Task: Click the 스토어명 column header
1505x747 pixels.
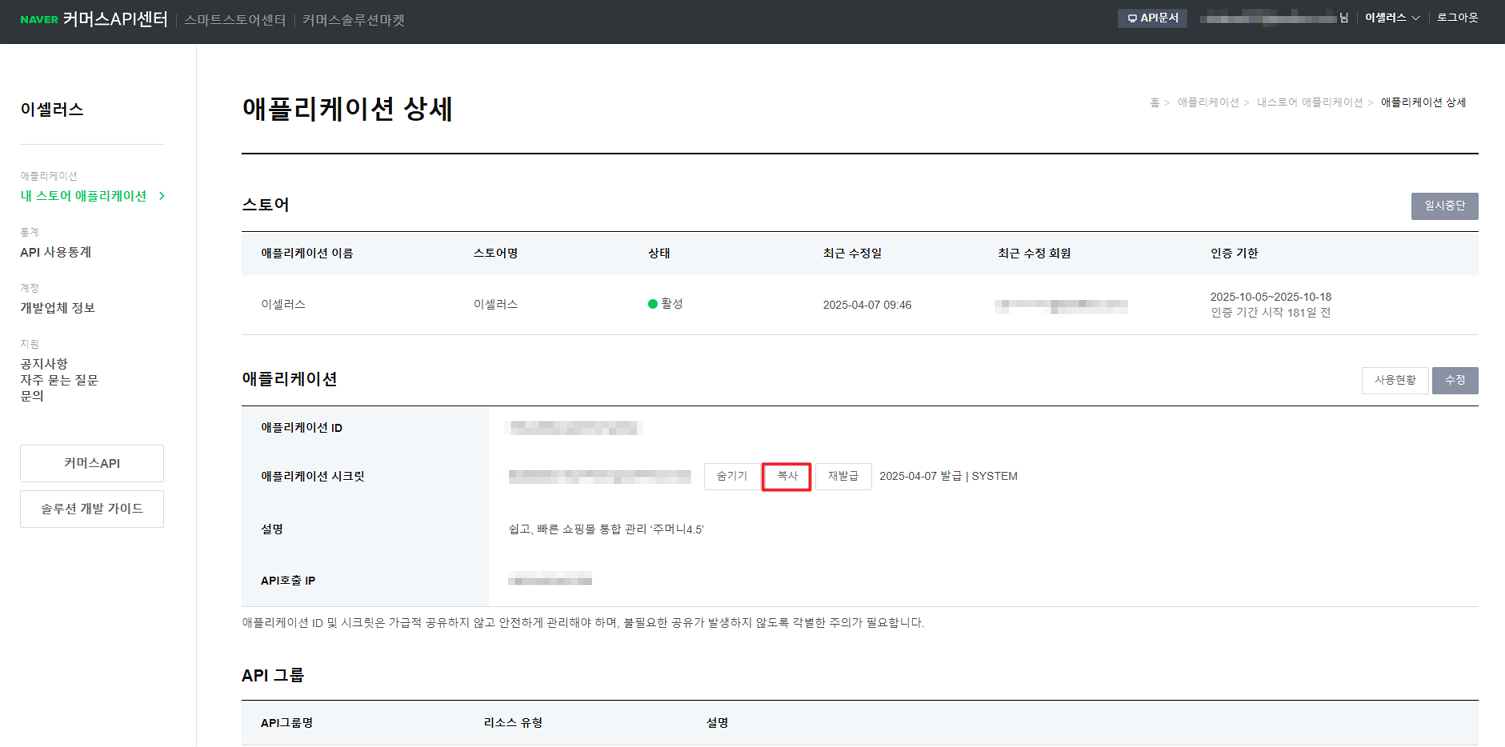Action: [x=495, y=253]
